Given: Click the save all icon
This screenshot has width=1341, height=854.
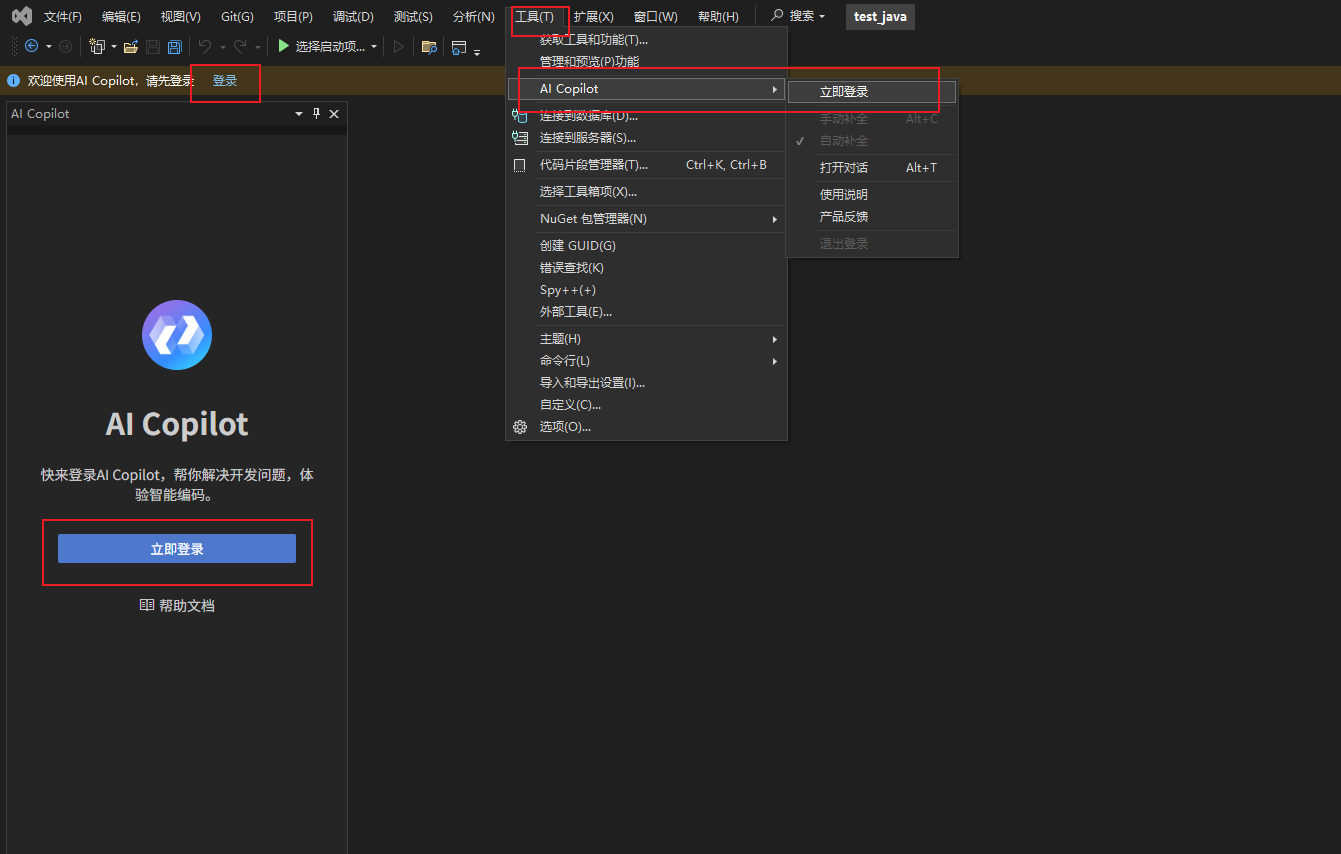Looking at the screenshot, I should tap(175, 46).
